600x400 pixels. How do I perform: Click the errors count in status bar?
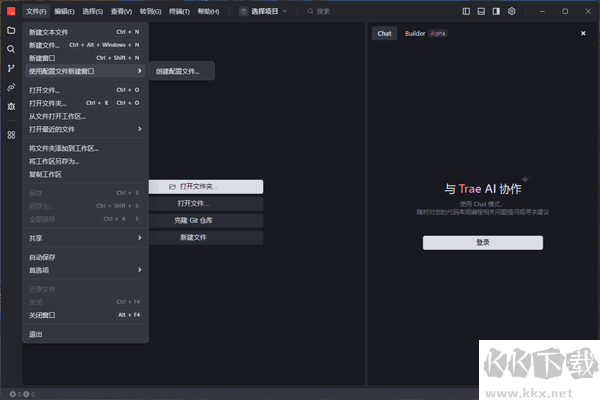pyautogui.click(x=16, y=394)
